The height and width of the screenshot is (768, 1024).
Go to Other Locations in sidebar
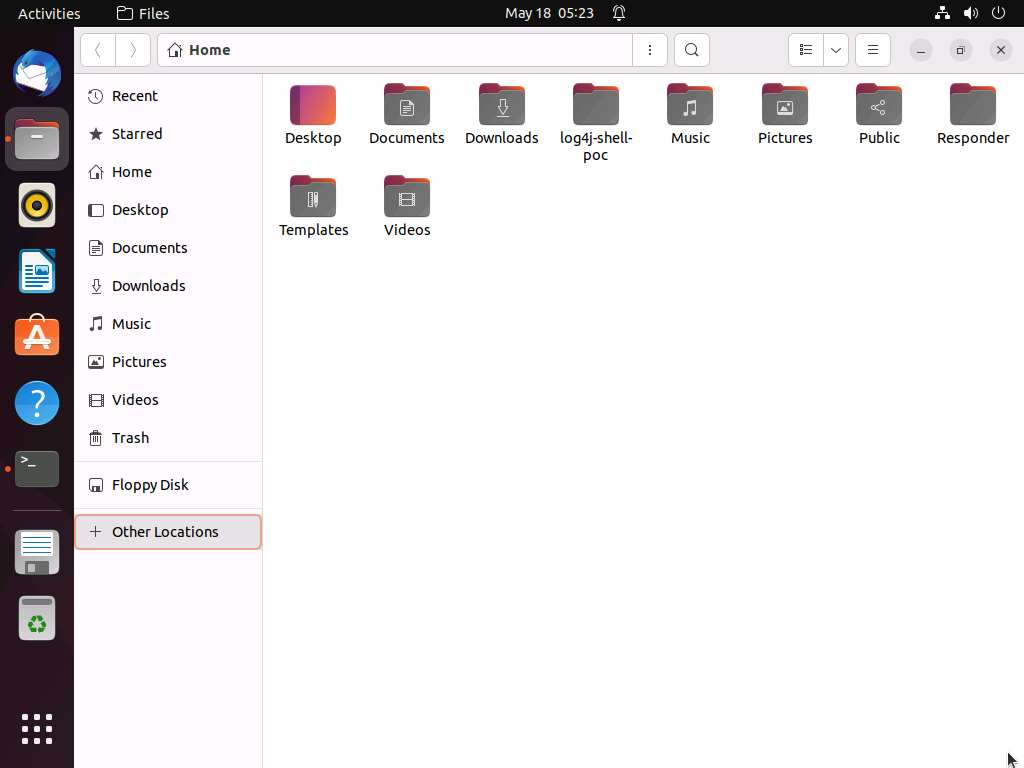(165, 532)
